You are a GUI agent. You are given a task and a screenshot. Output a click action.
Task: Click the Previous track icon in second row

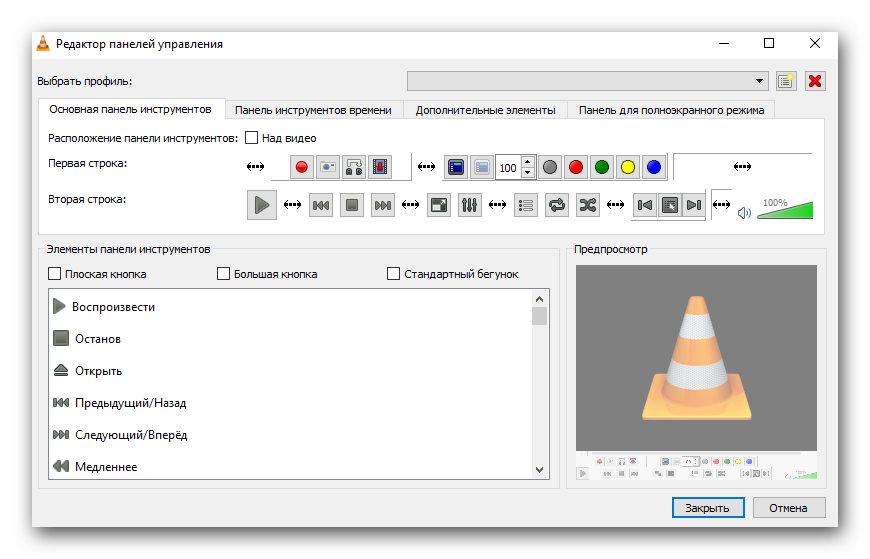pos(321,205)
